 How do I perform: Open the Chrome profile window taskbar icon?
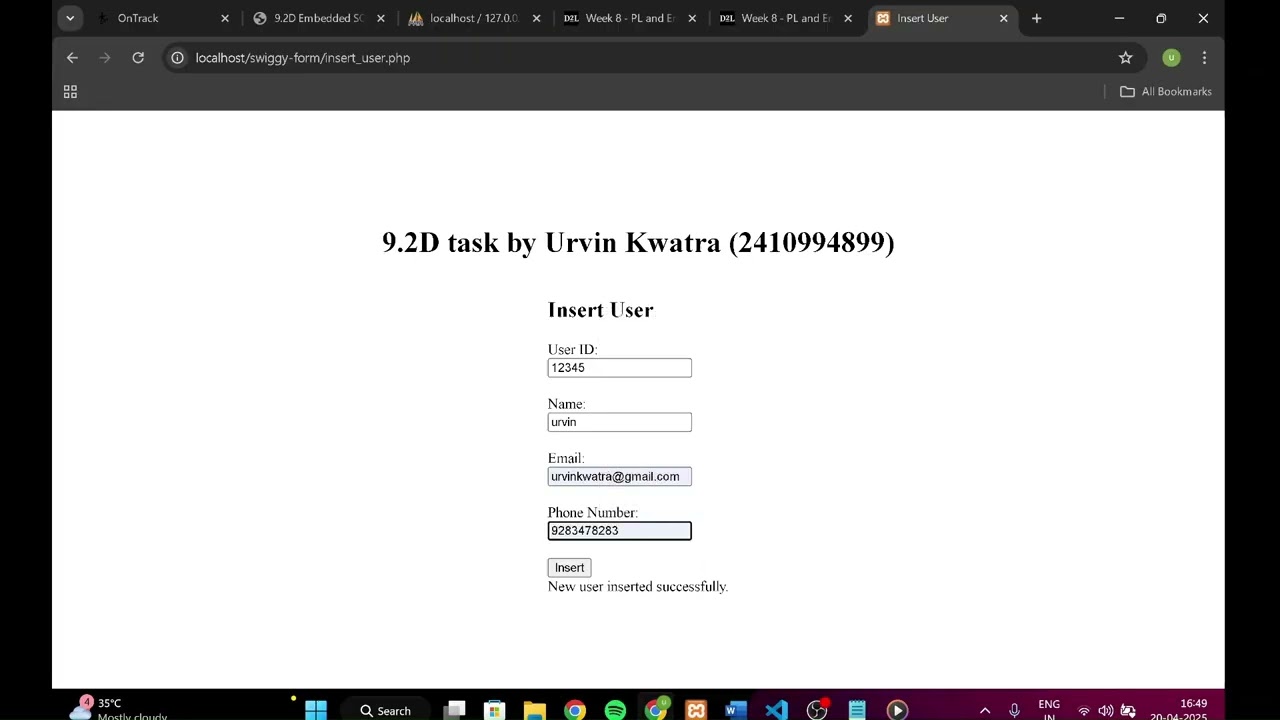[656, 710]
